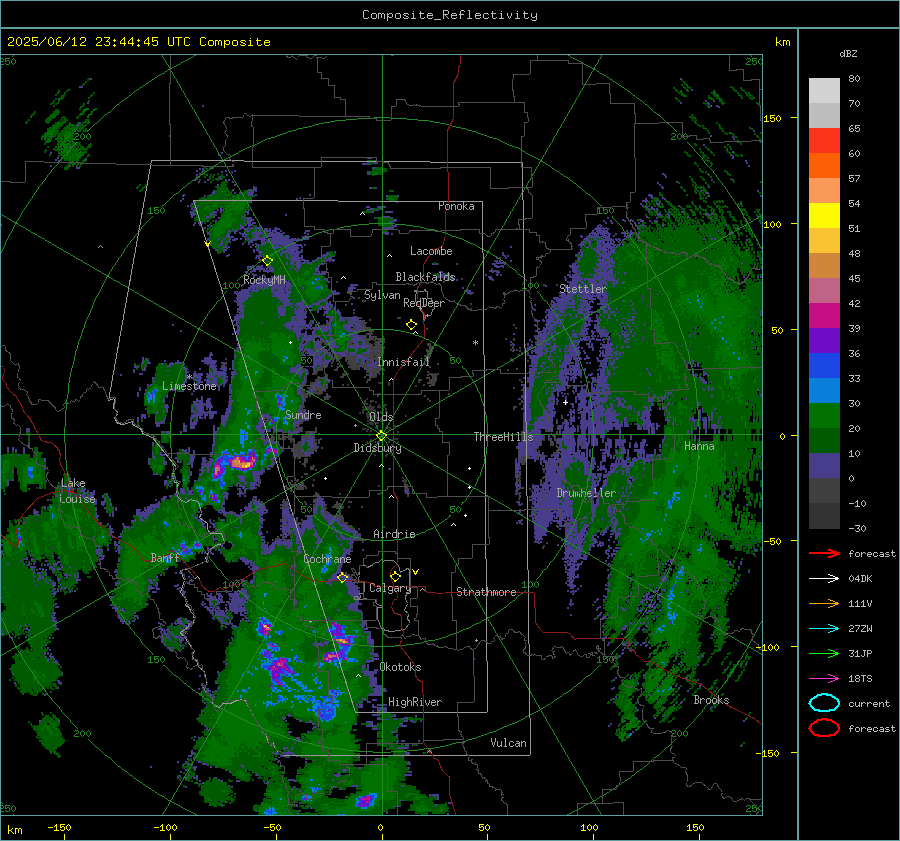Click the white asterisk marker east of Innisfail
This screenshot has width=900, height=841.
tap(475, 343)
